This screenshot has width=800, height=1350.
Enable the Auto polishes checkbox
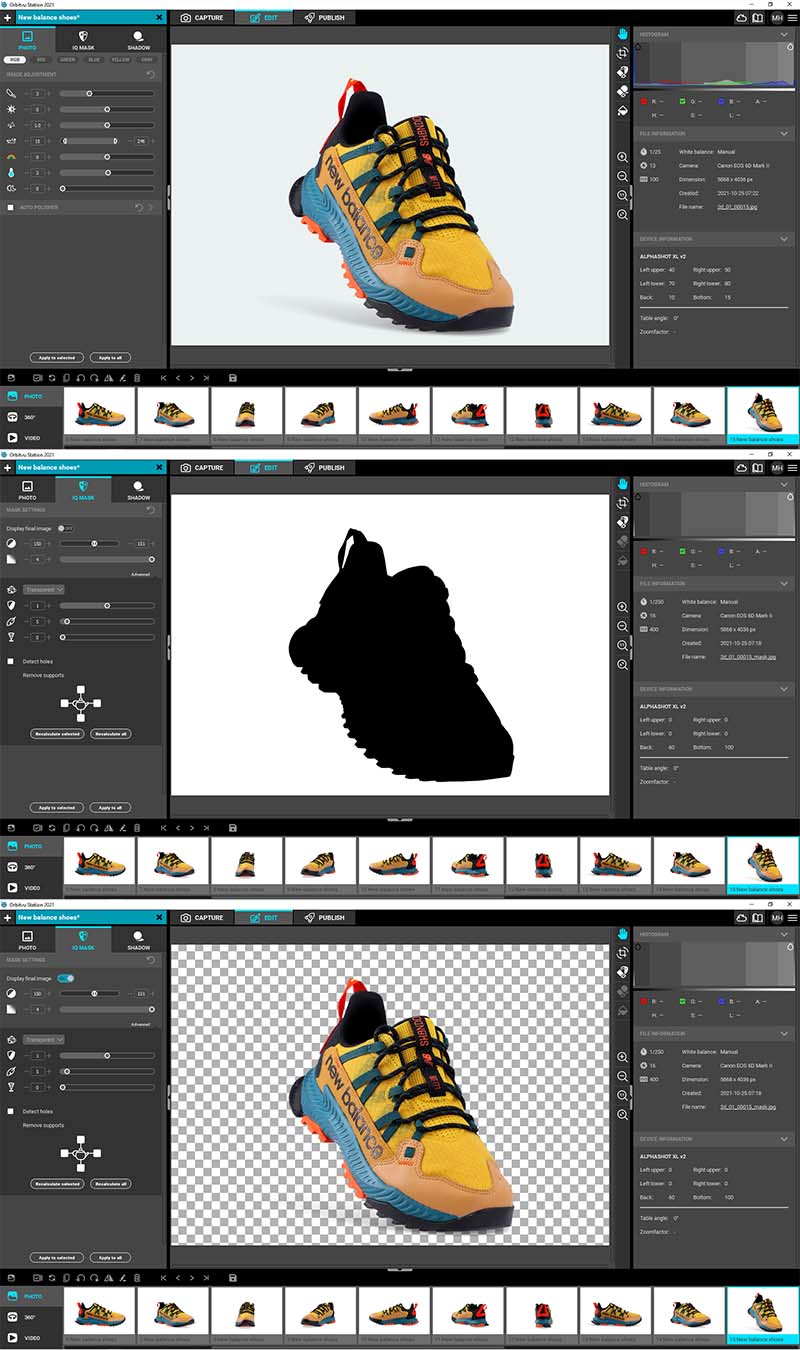coord(10,208)
